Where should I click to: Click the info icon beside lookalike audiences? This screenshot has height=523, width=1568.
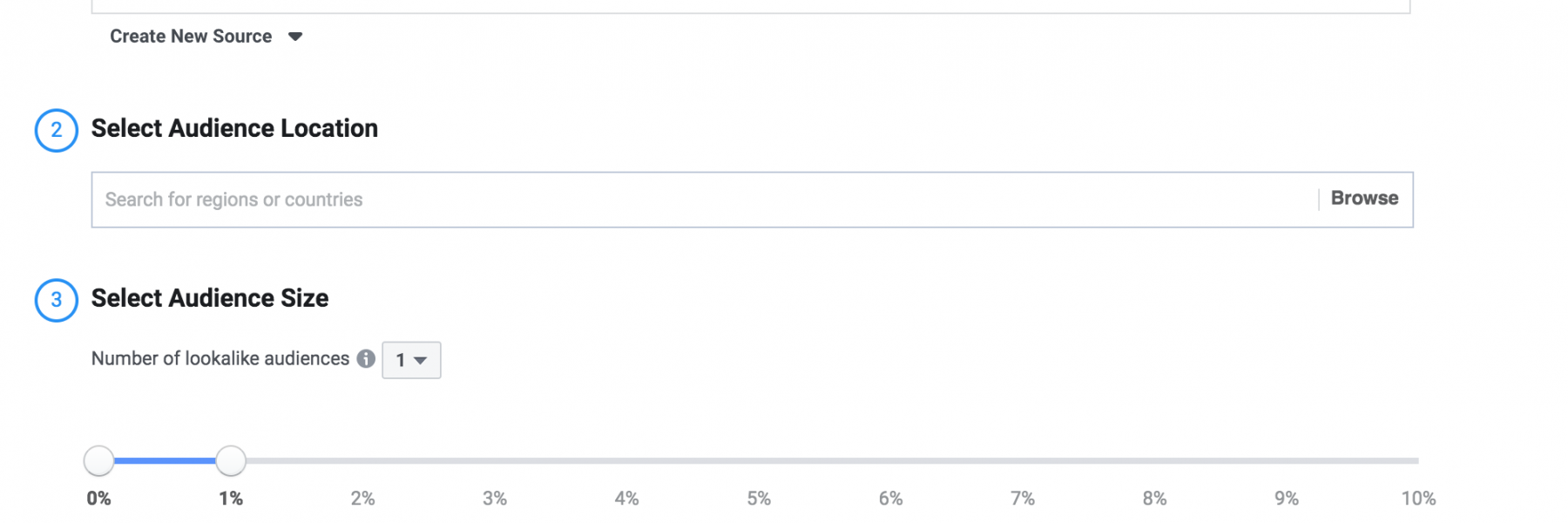point(366,358)
